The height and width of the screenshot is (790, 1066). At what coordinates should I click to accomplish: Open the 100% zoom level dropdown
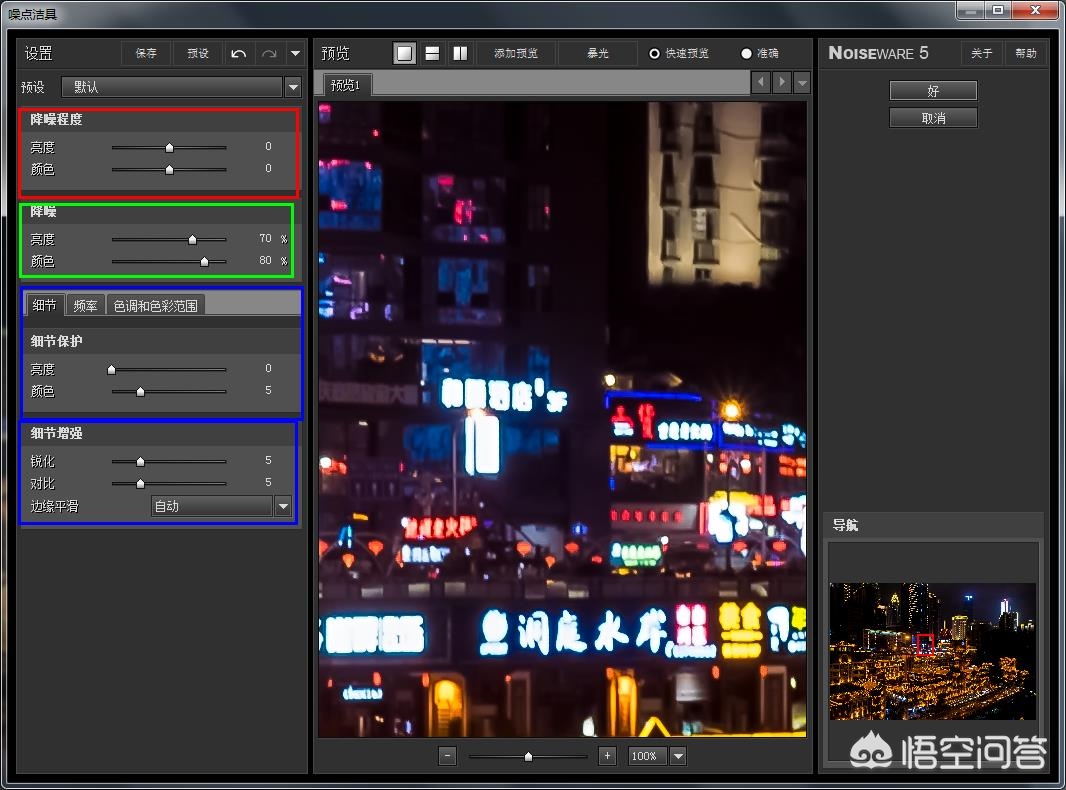(x=677, y=756)
